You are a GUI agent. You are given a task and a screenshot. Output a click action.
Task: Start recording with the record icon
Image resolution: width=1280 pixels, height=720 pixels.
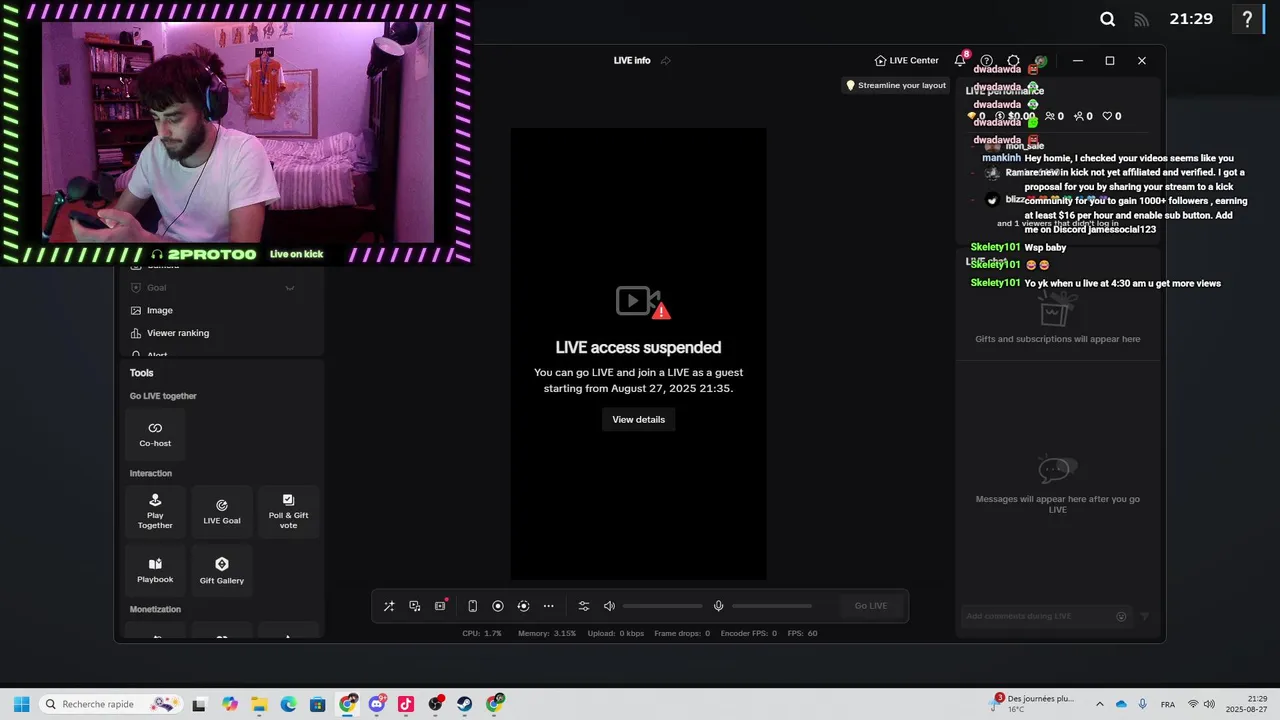pos(498,606)
